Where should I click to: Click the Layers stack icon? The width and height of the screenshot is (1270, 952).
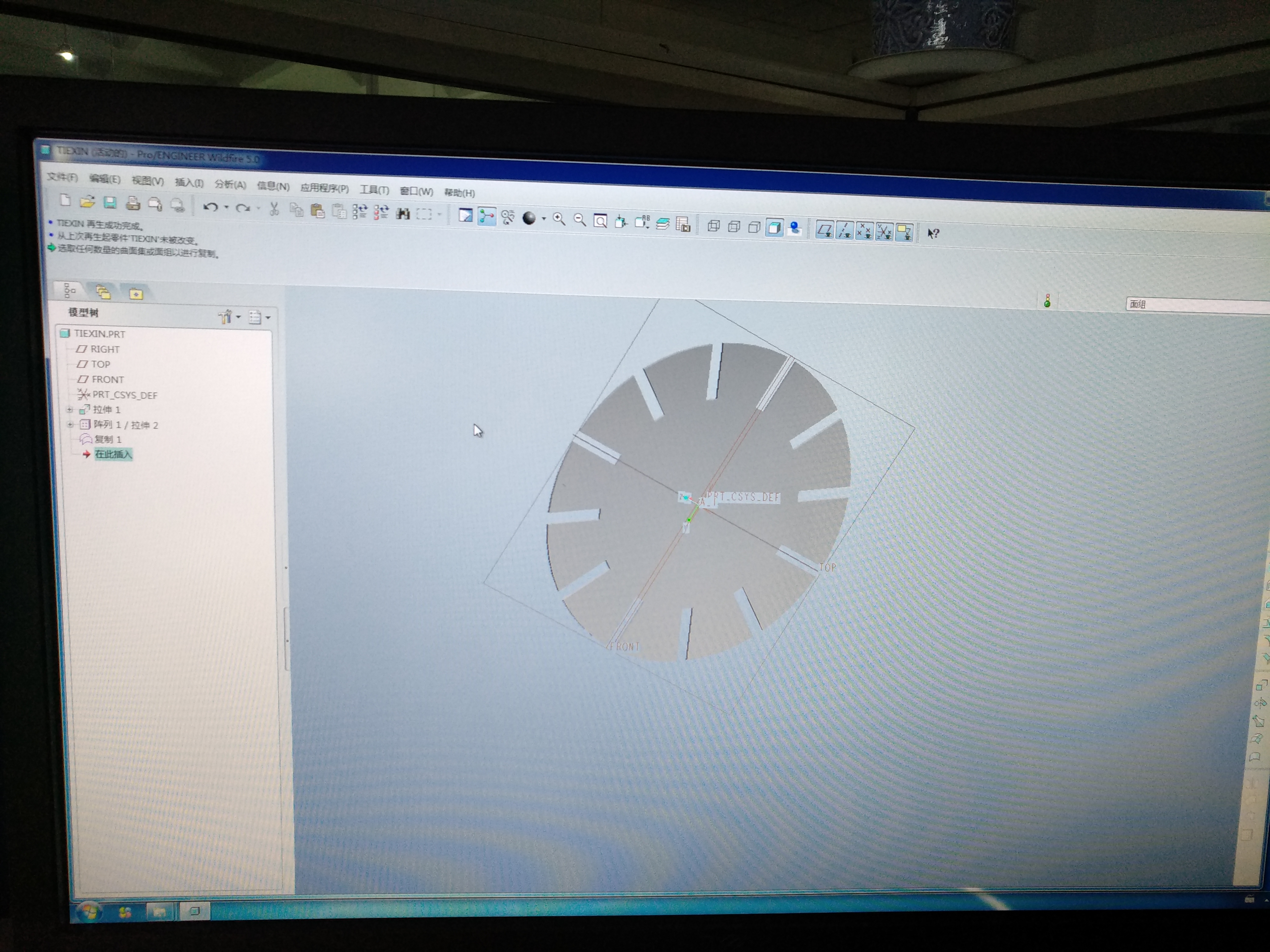pos(663,224)
